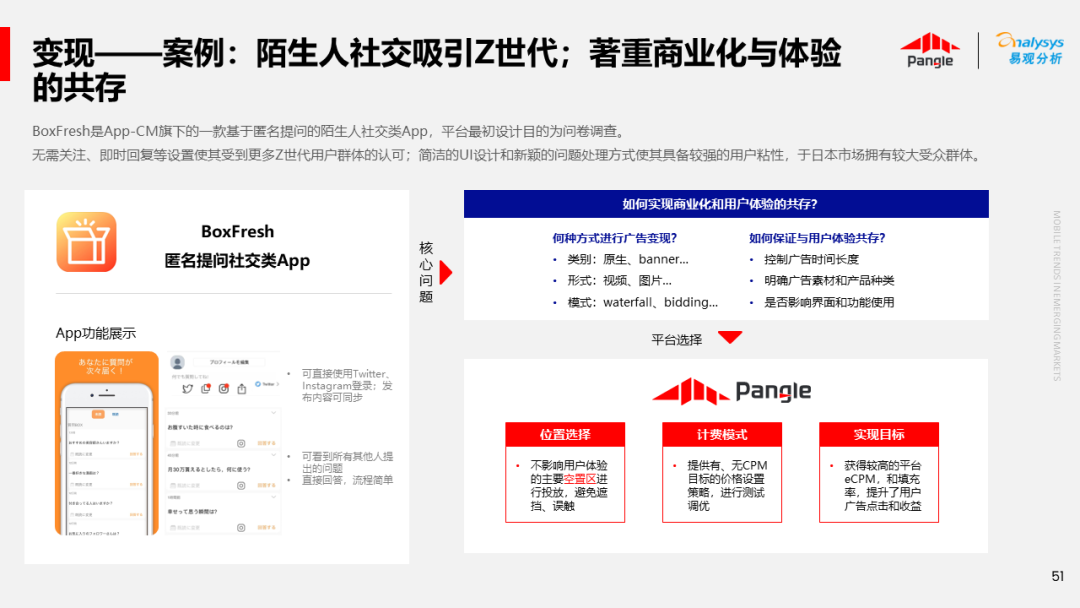The height and width of the screenshot is (608, 1080).
Task: Click the heading 如何保证与用户体验共存?
Action: 817,238
